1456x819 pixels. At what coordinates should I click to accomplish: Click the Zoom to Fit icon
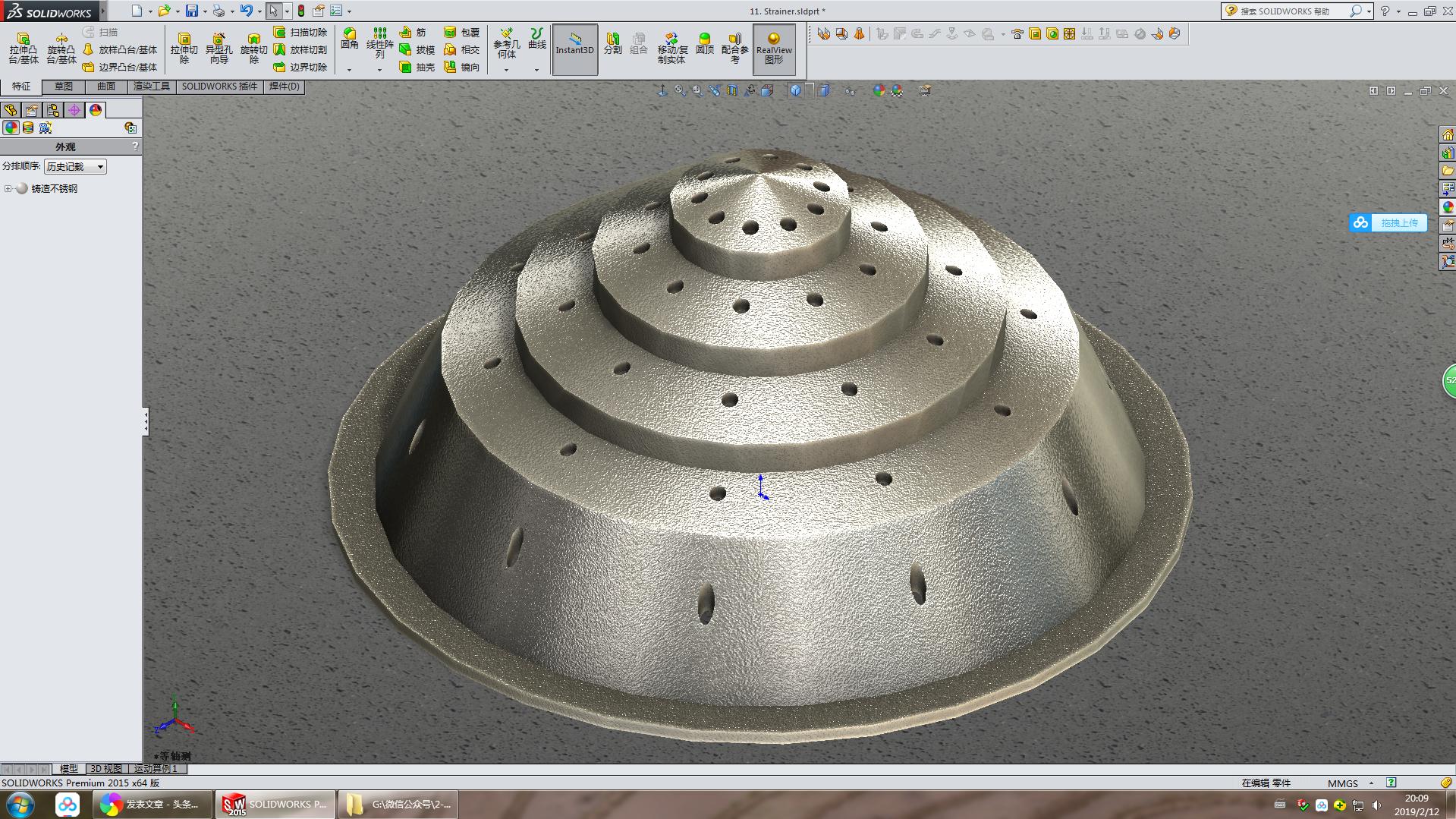[680, 90]
